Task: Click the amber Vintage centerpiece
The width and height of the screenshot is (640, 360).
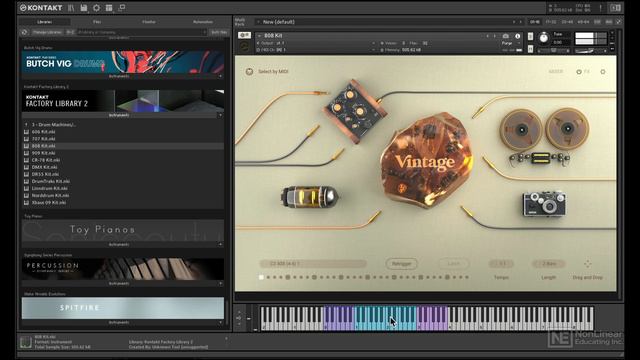Action: tap(427, 160)
